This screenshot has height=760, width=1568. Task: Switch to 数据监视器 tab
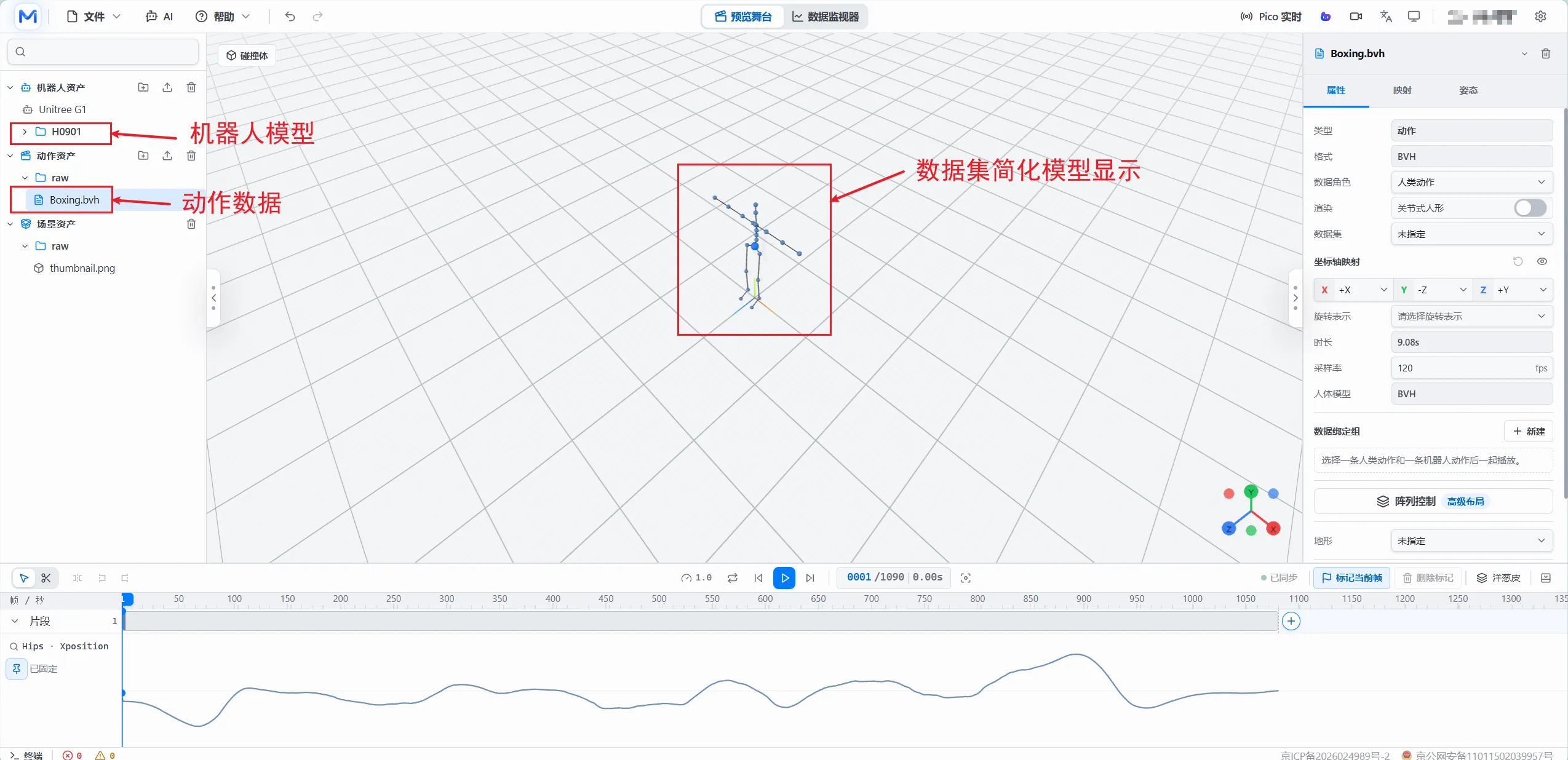coord(826,17)
